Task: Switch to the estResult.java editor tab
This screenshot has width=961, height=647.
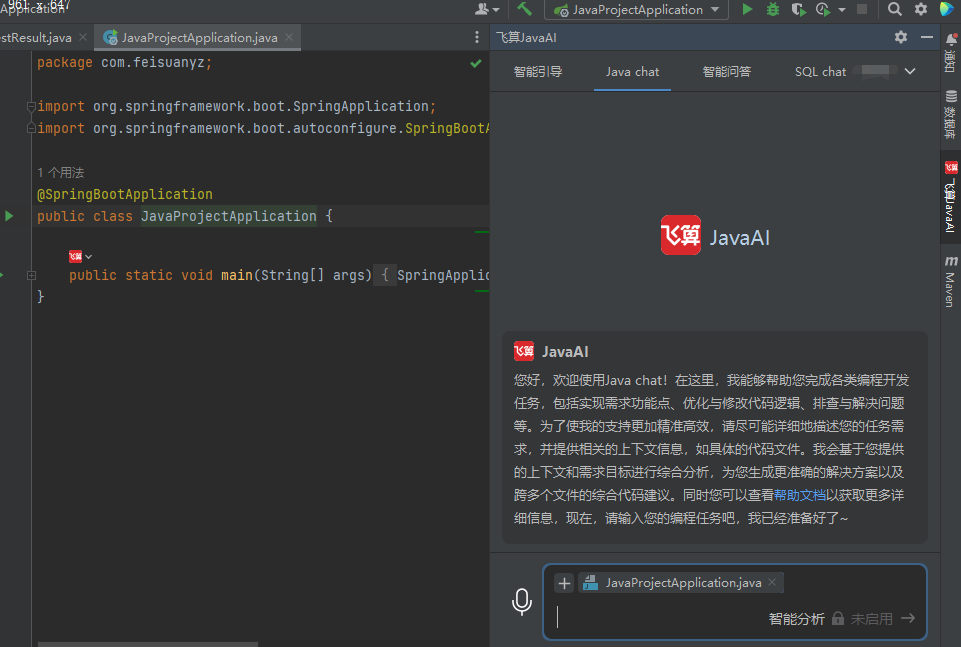Action: point(36,37)
